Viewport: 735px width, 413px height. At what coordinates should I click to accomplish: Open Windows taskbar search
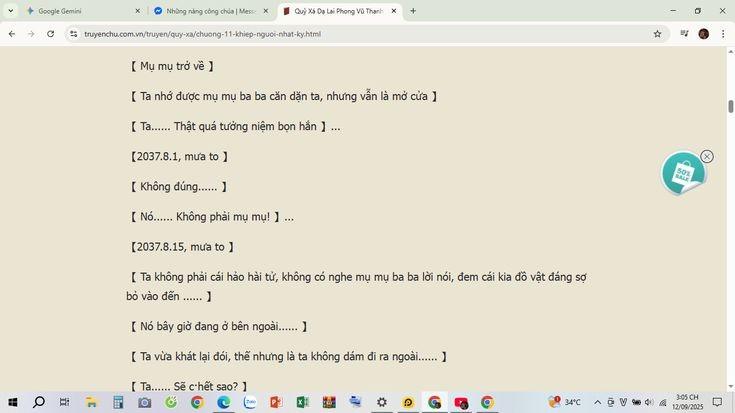click(x=39, y=402)
